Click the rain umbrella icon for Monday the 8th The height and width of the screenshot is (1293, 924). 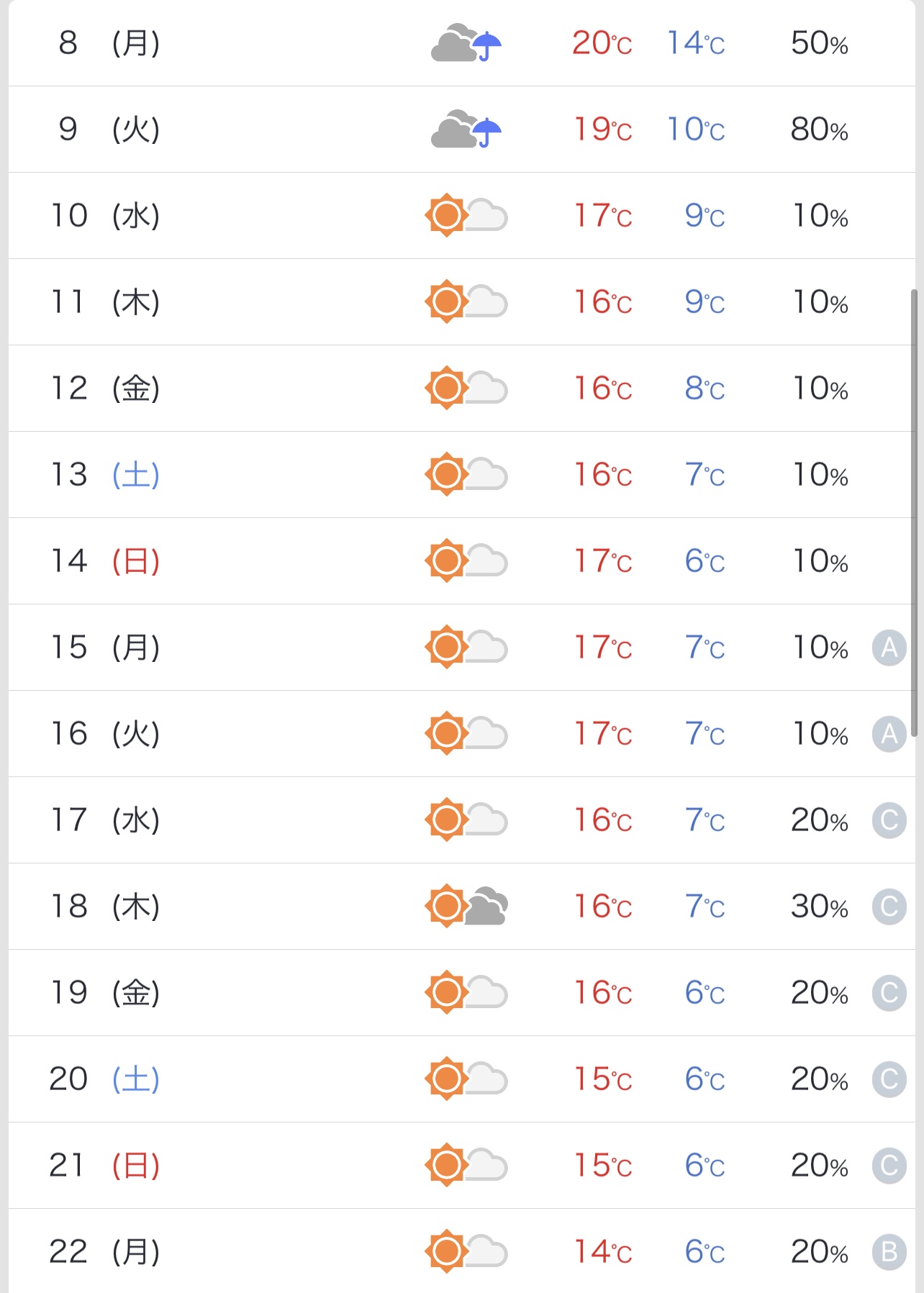pos(488,45)
